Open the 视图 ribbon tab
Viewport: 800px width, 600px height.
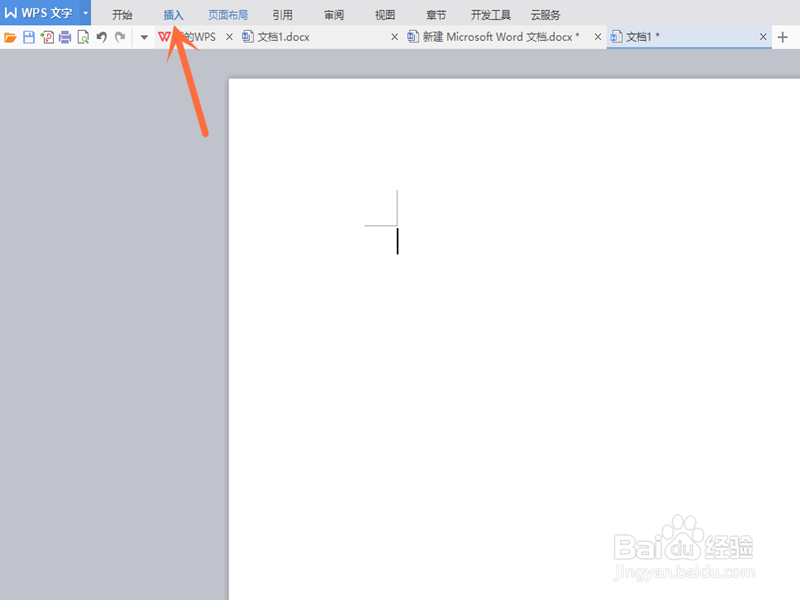point(385,15)
